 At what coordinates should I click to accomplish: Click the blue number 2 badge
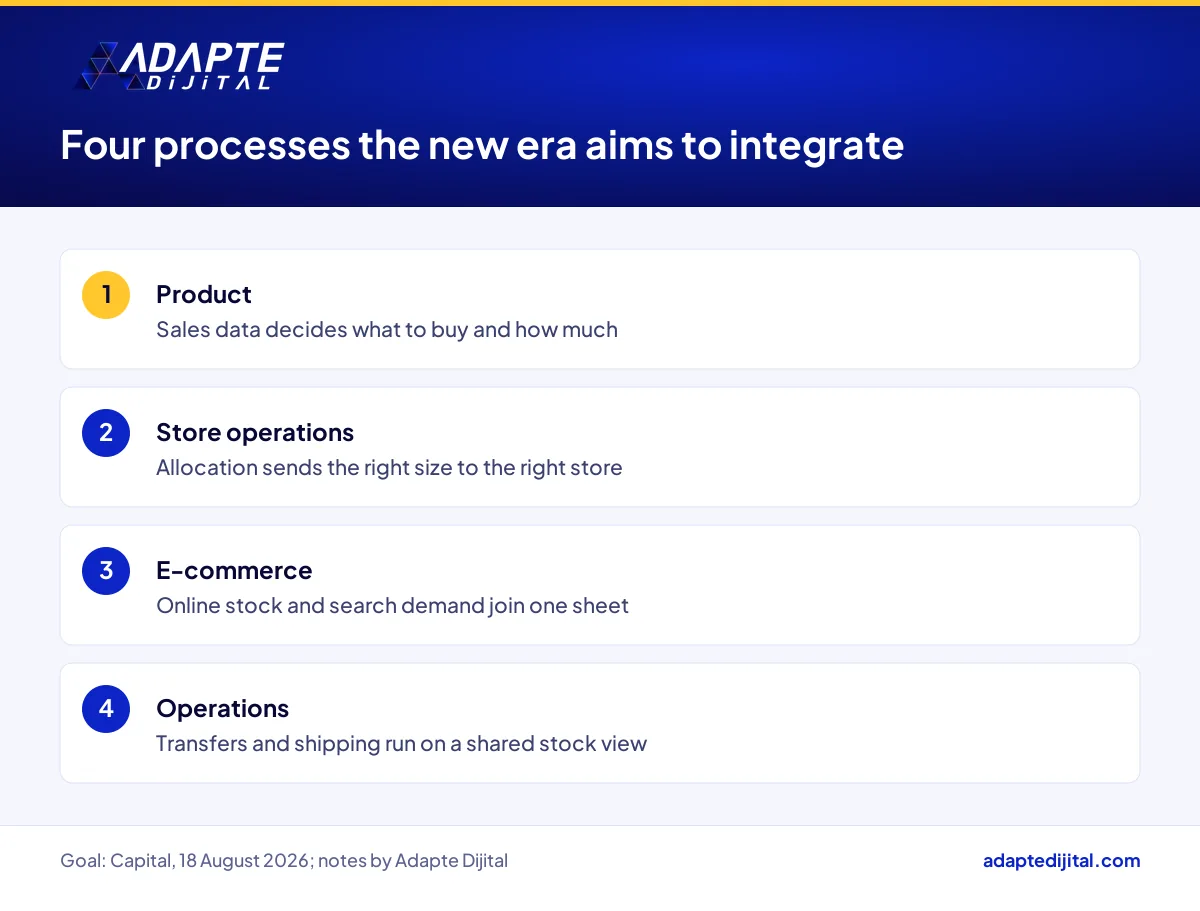tap(106, 433)
